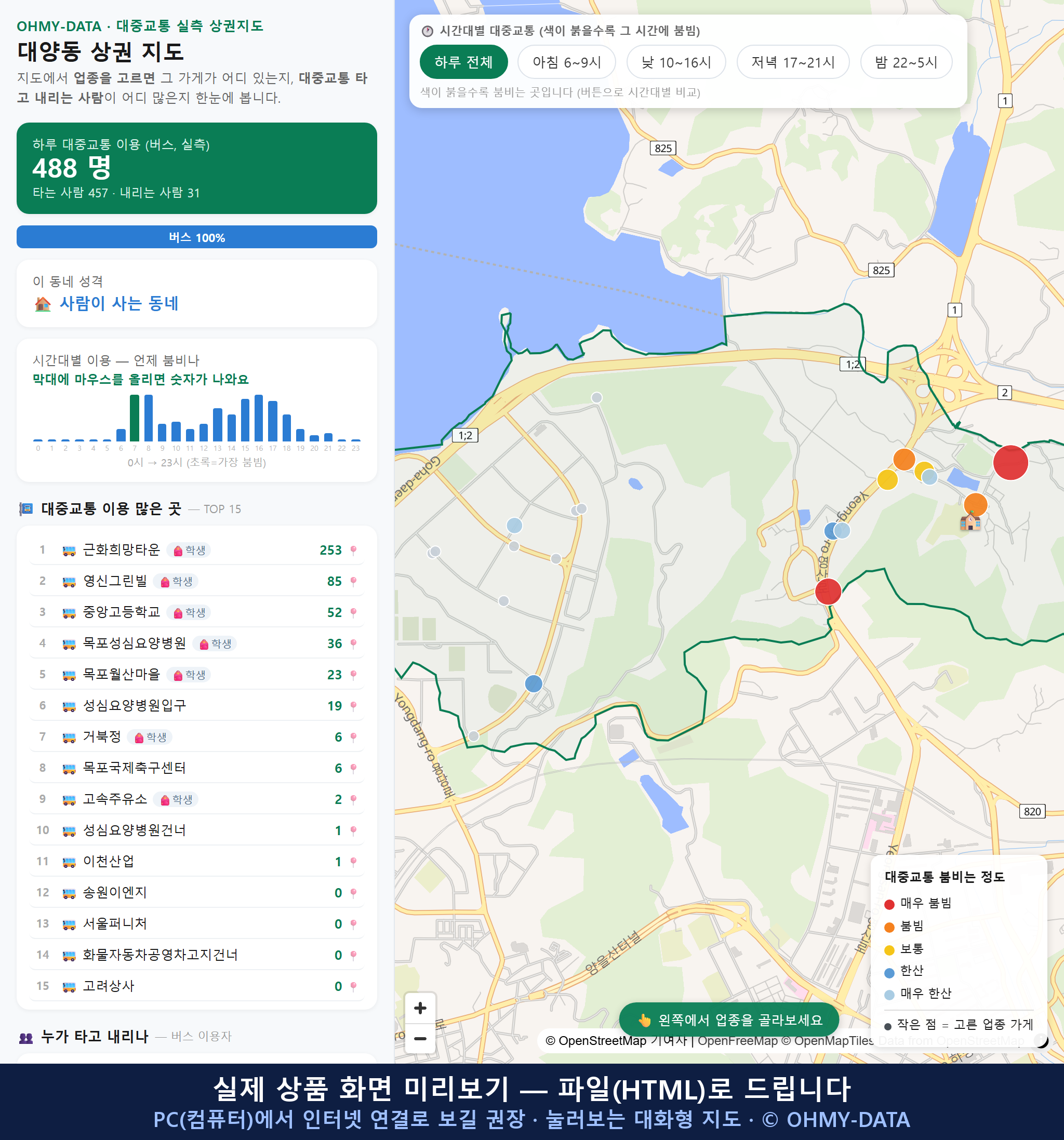Click the red 매우 붐빔 legend swatch
Image resolution: width=1064 pixels, height=1140 pixels.
tap(889, 904)
